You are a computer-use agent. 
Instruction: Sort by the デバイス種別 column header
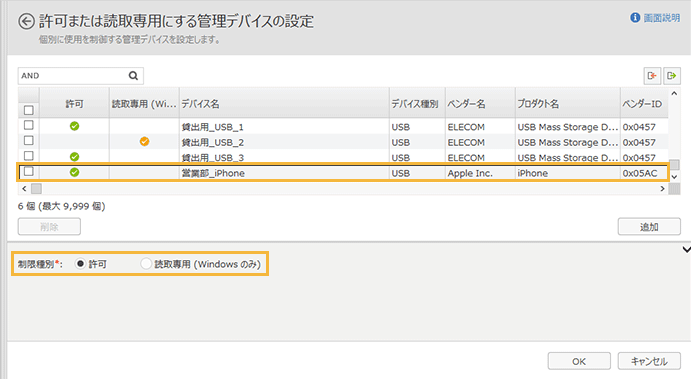tap(417, 104)
